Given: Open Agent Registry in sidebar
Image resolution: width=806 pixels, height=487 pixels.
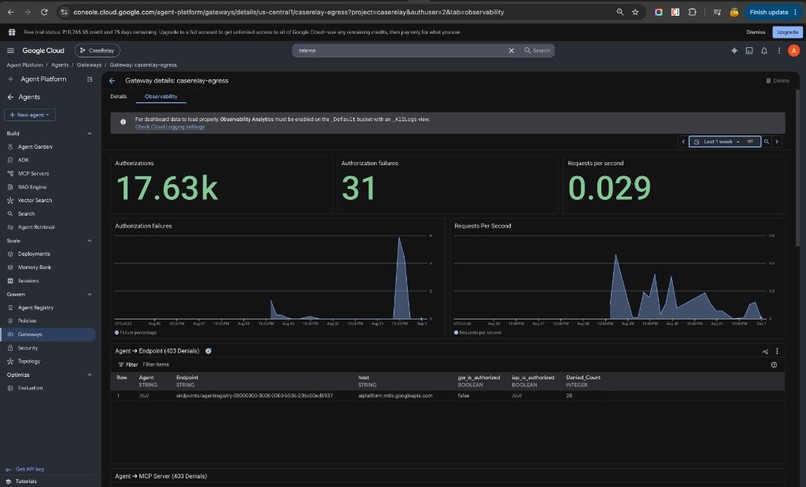Looking at the screenshot, I should click(35, 308).
